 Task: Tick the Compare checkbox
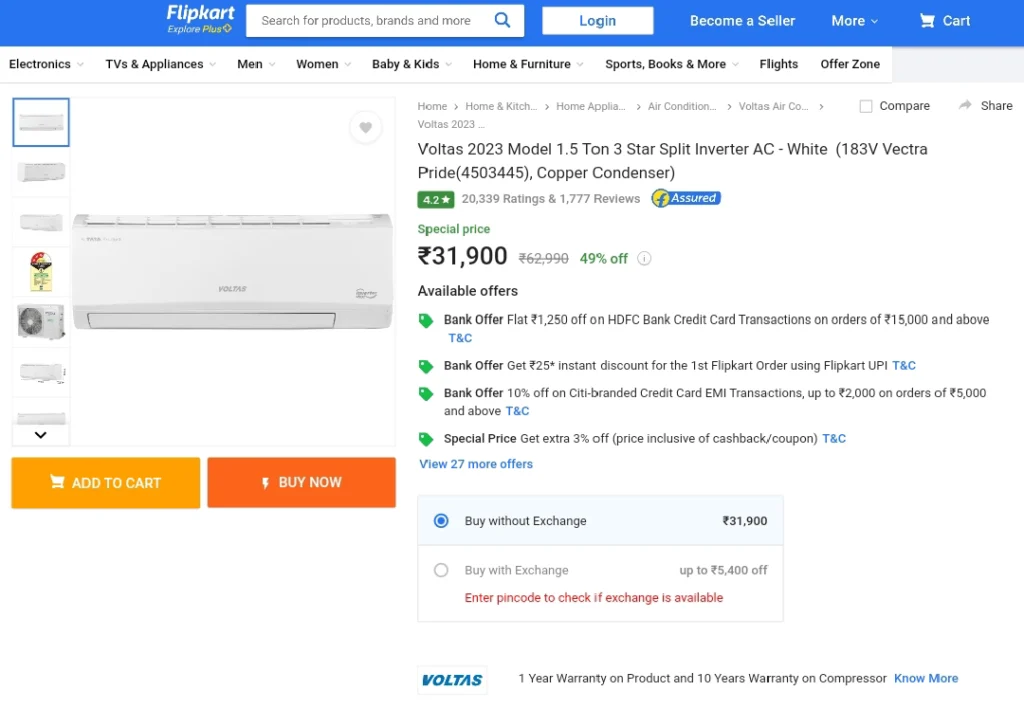coord(866,106)
